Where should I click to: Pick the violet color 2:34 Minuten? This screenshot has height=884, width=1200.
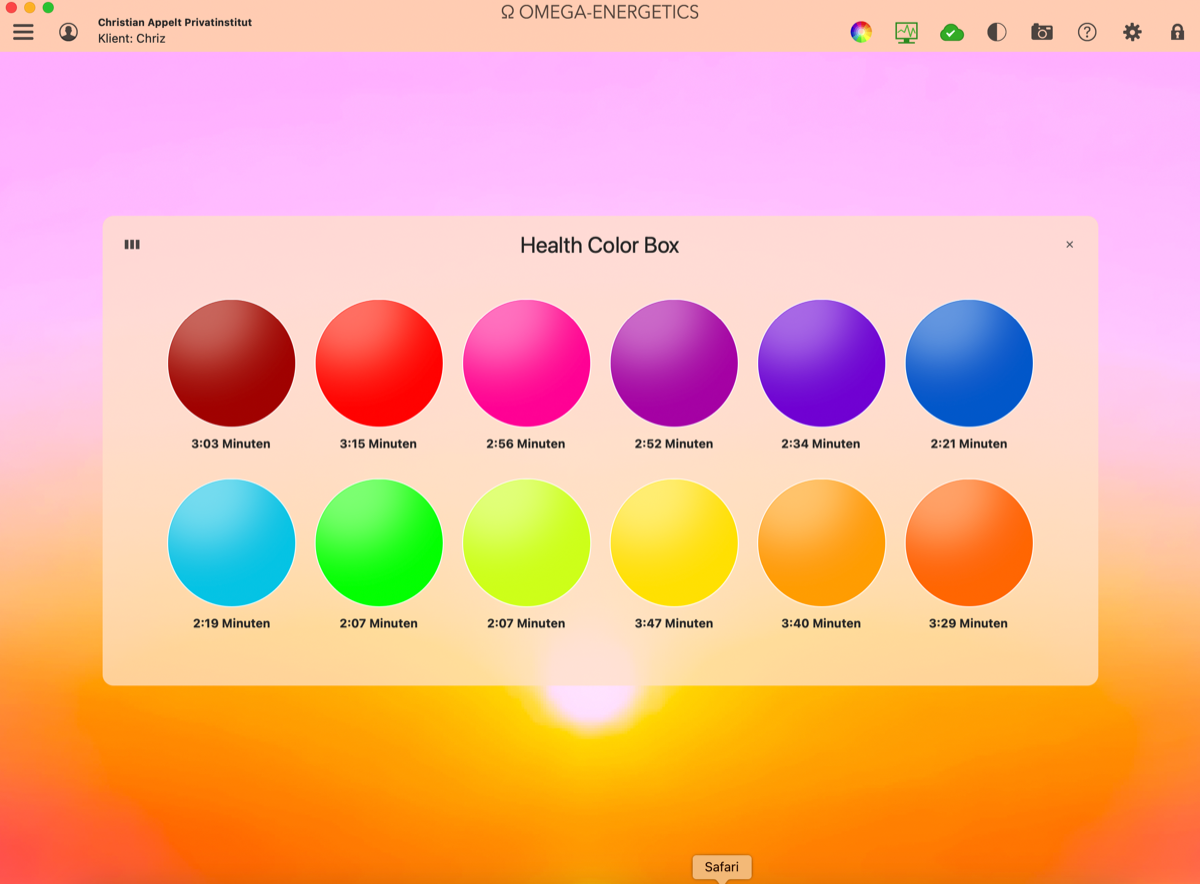(821, 363)
